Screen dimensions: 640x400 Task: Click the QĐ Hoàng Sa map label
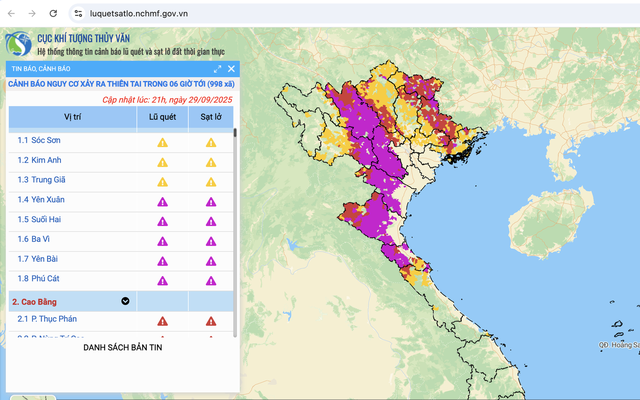click(619, 345)
